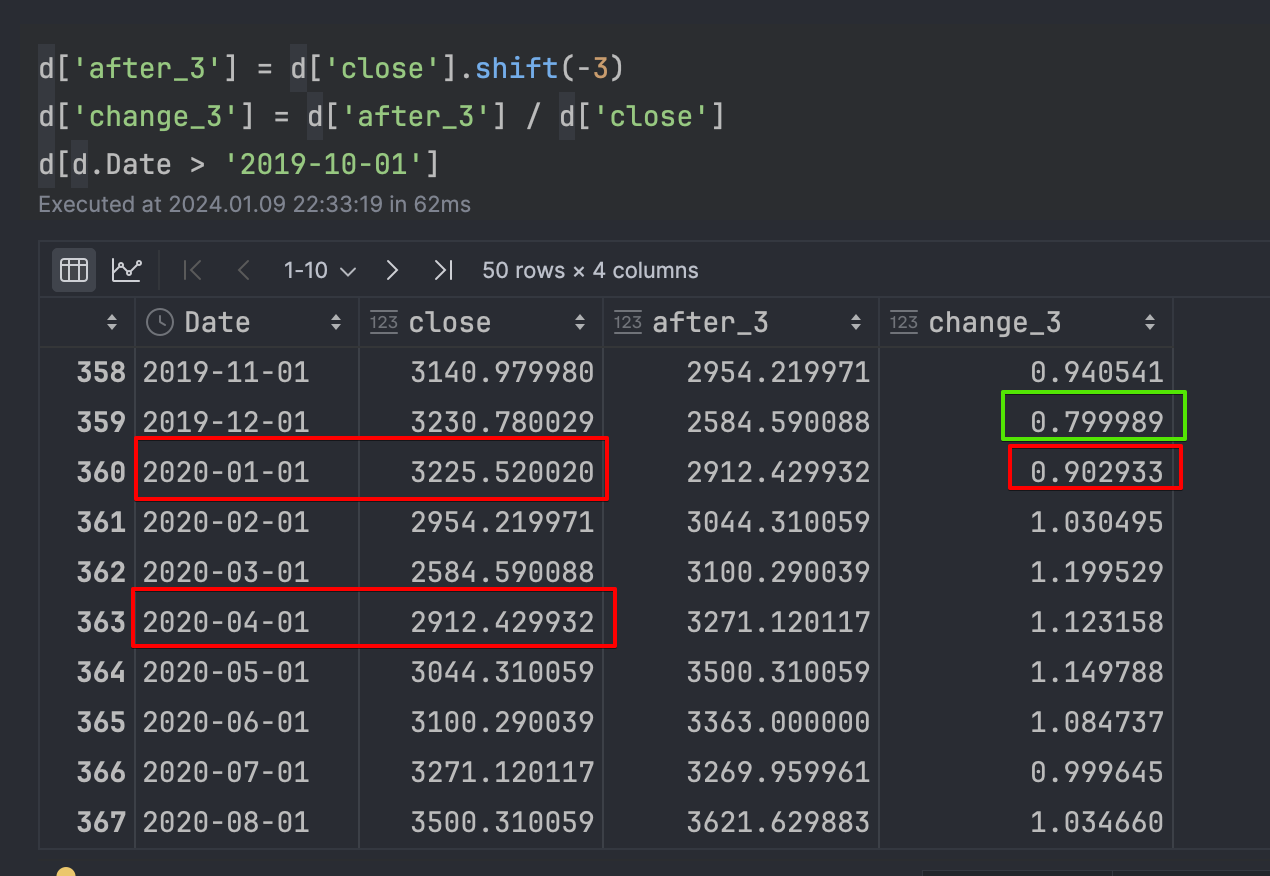Select row index 358
Image resolution: width=1270 pixels, height=876 pixels.
point(101,372)
